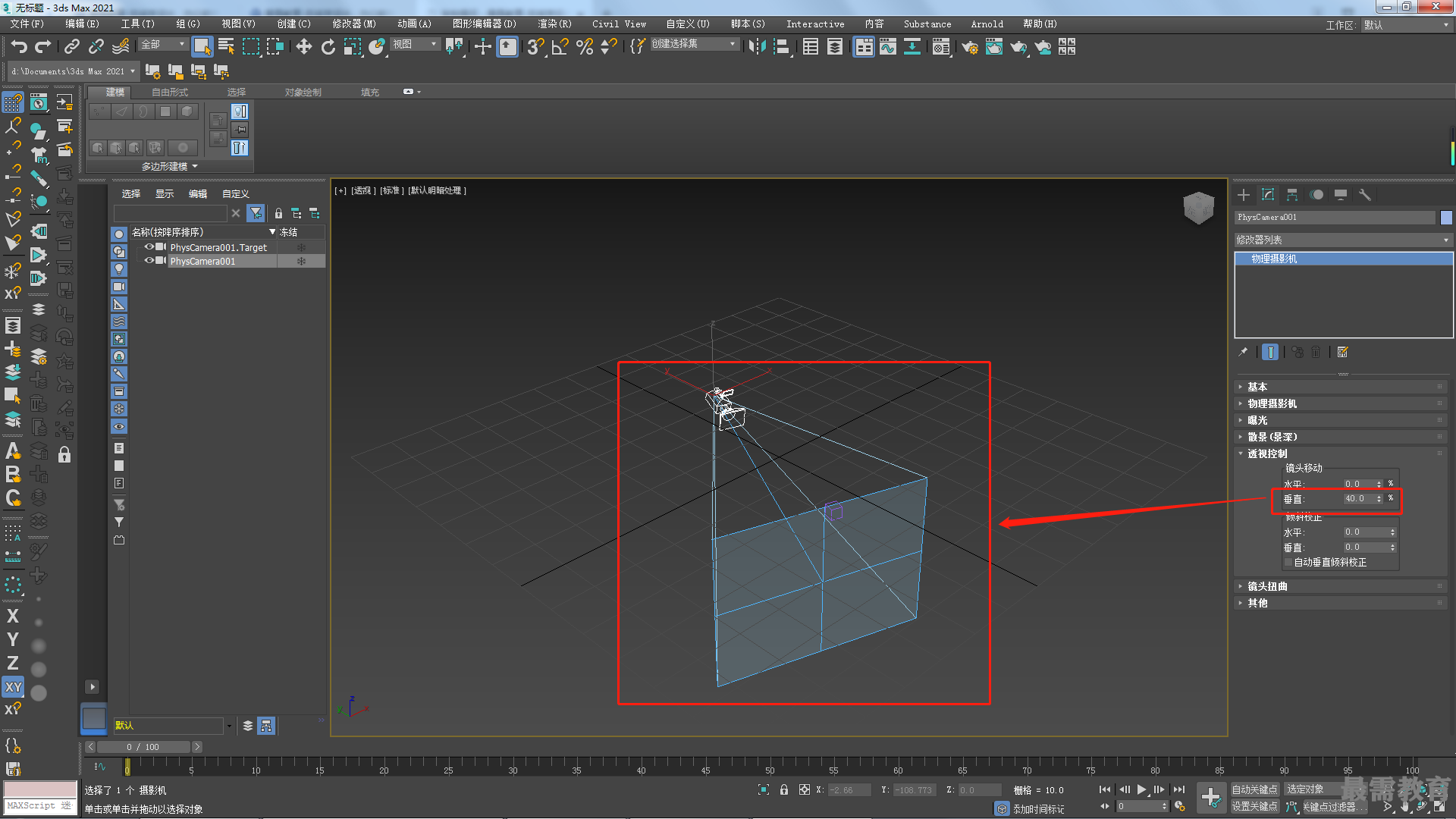Open the Modify panel tab icon
Image resolution: width=1456 pixels, height=819 pixels.
point(1268,195)
